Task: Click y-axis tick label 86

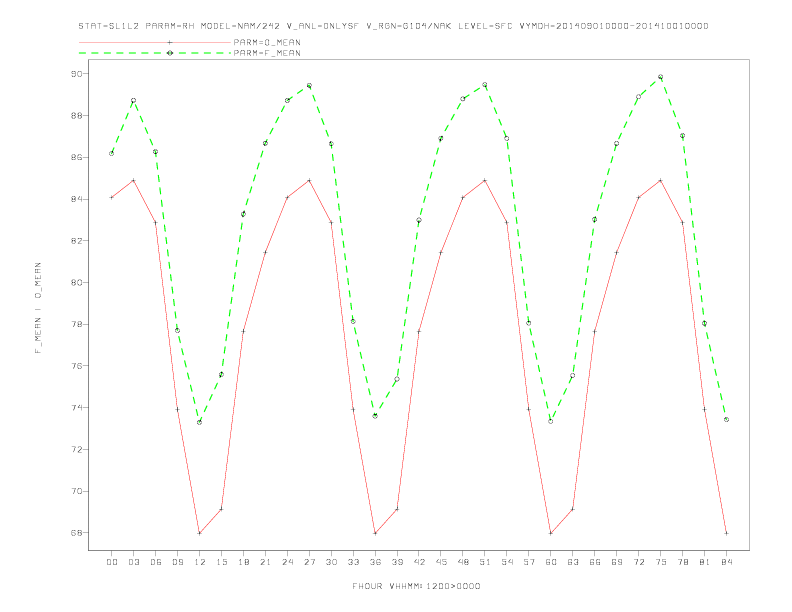Action: [x=76, y=158]
